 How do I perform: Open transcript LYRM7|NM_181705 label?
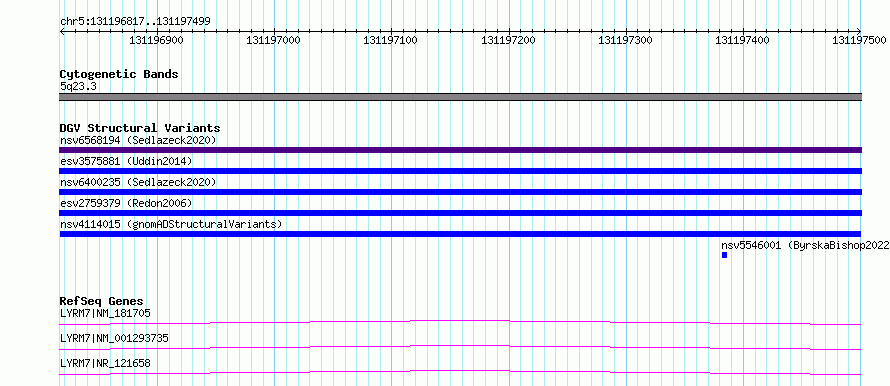[x=105, y=313]
